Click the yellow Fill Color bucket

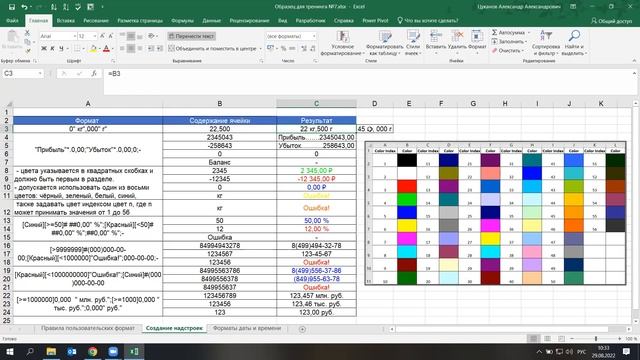pyautogui.click(x=93, y=49)
